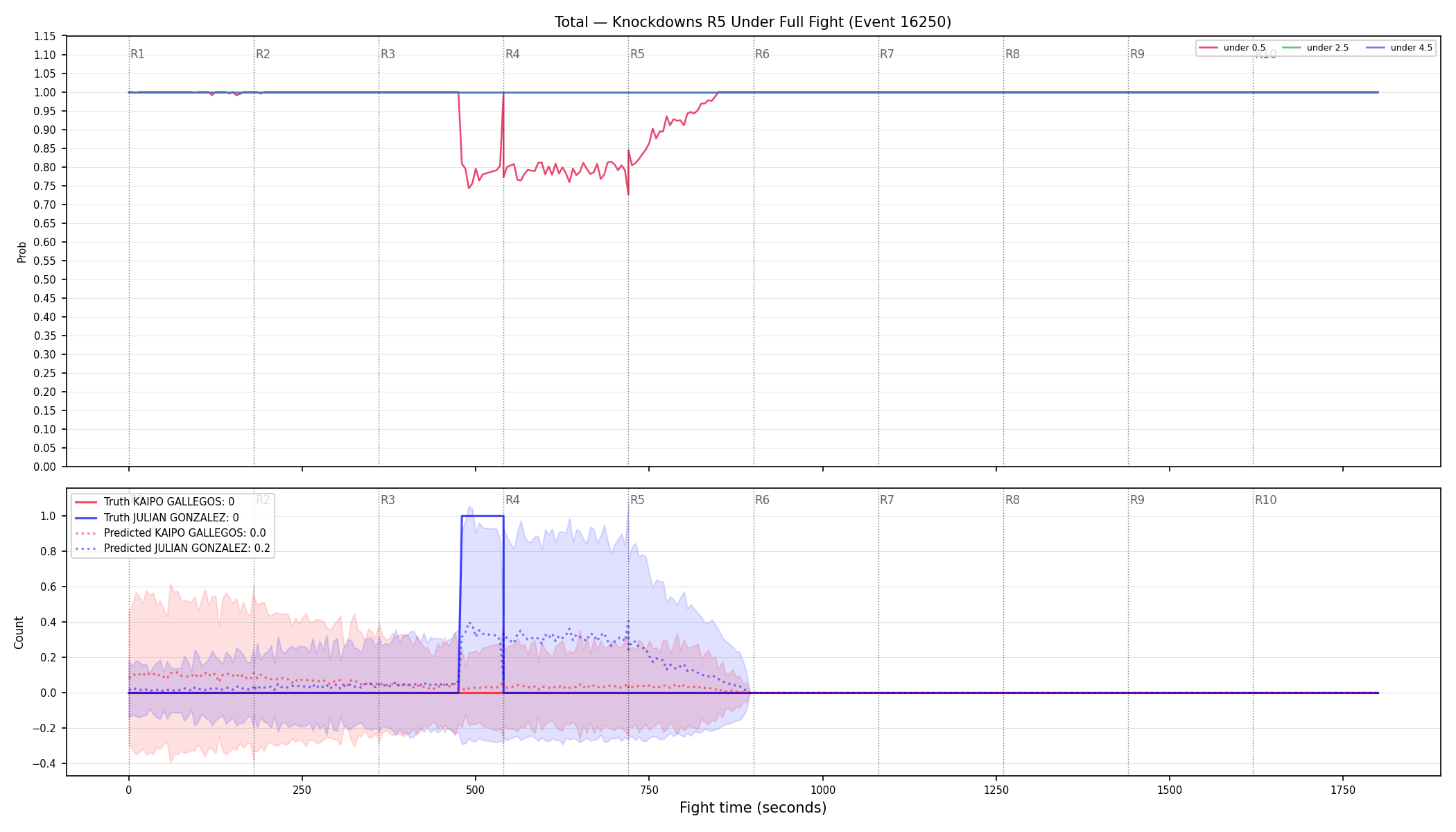Click the 'Count' y-axis label
Image resolution: width=1456 pixels, height=832 pixels.
tap(19, 632)
